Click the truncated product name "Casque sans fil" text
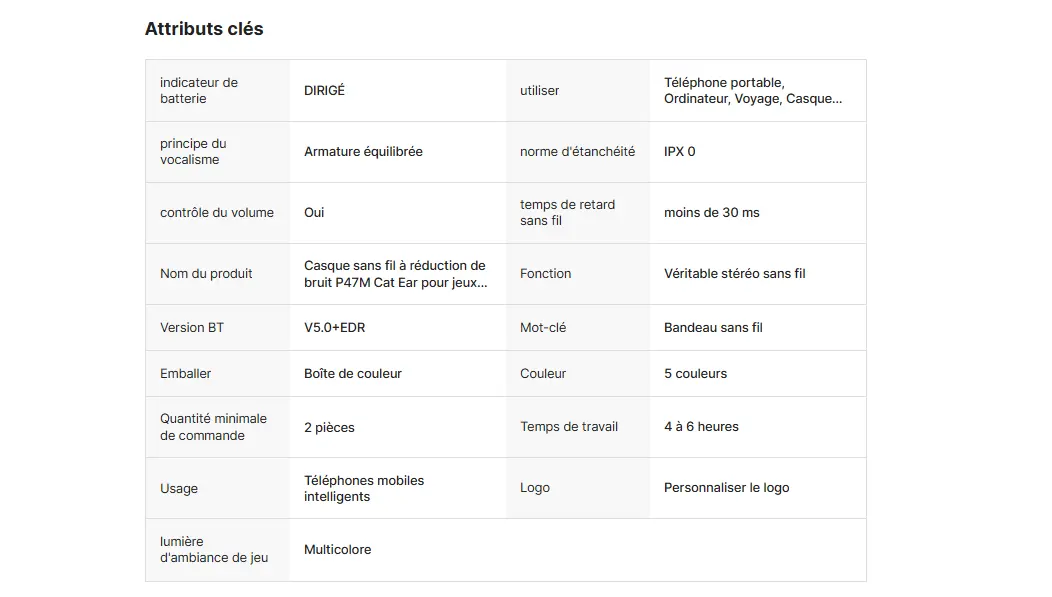 pos(395,274)
